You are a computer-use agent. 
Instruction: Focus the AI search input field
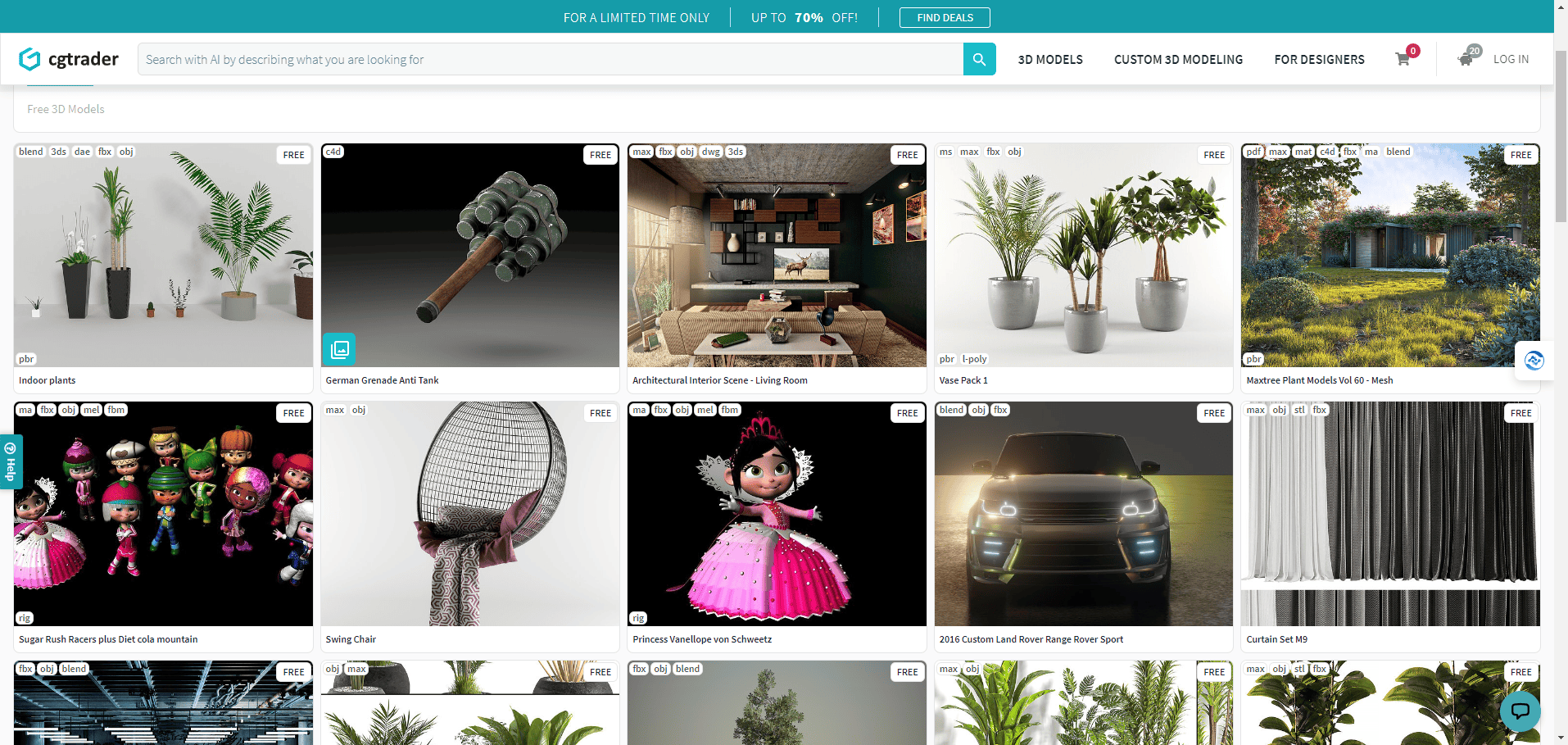click(x=549, y=59)
